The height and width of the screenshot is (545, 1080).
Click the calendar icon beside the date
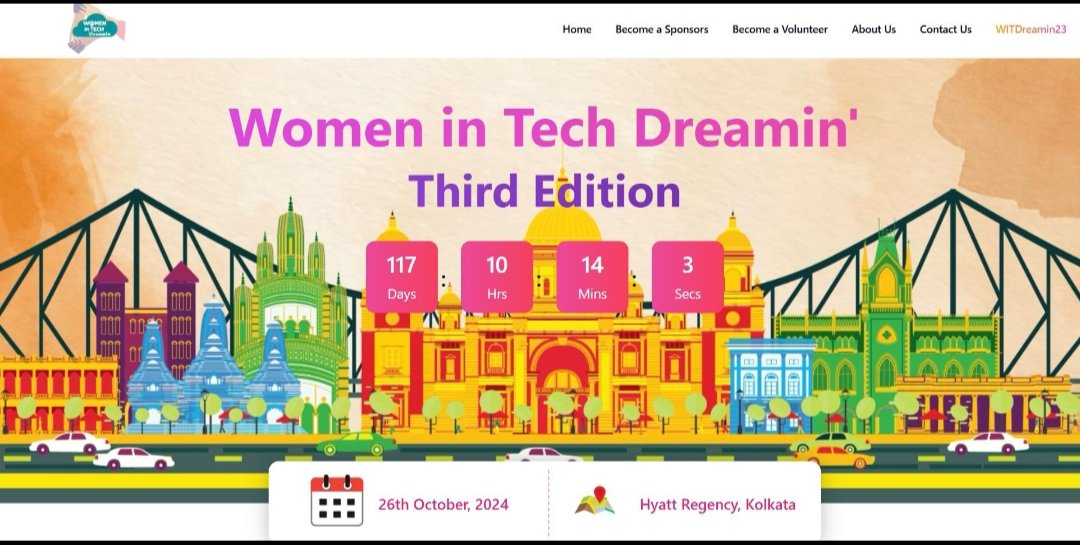(337, 501)
